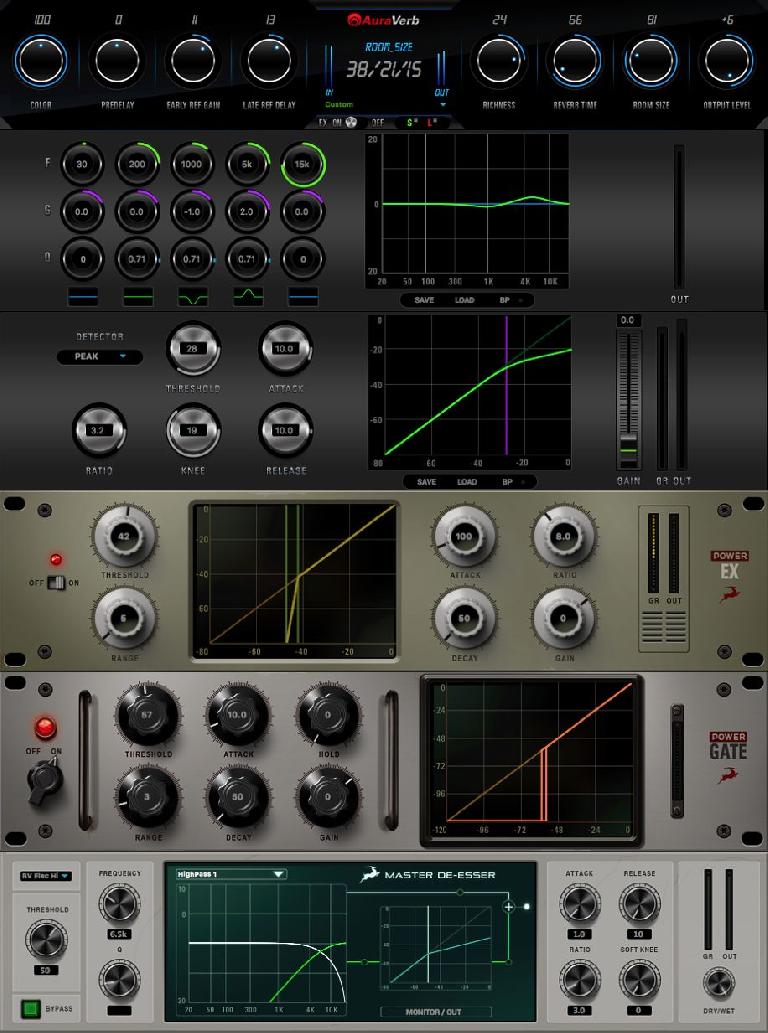Click the Power EX Threshold knob
The width and height of the screenshot is (768, 1033).
point(124,536)
